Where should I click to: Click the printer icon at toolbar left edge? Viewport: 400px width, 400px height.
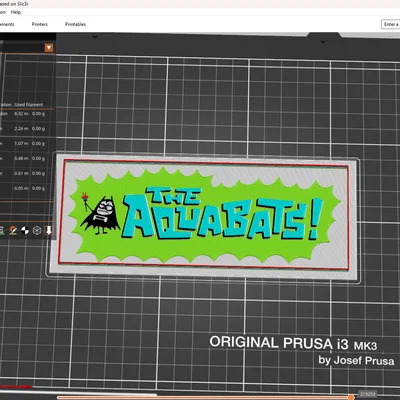click(1, 230)
